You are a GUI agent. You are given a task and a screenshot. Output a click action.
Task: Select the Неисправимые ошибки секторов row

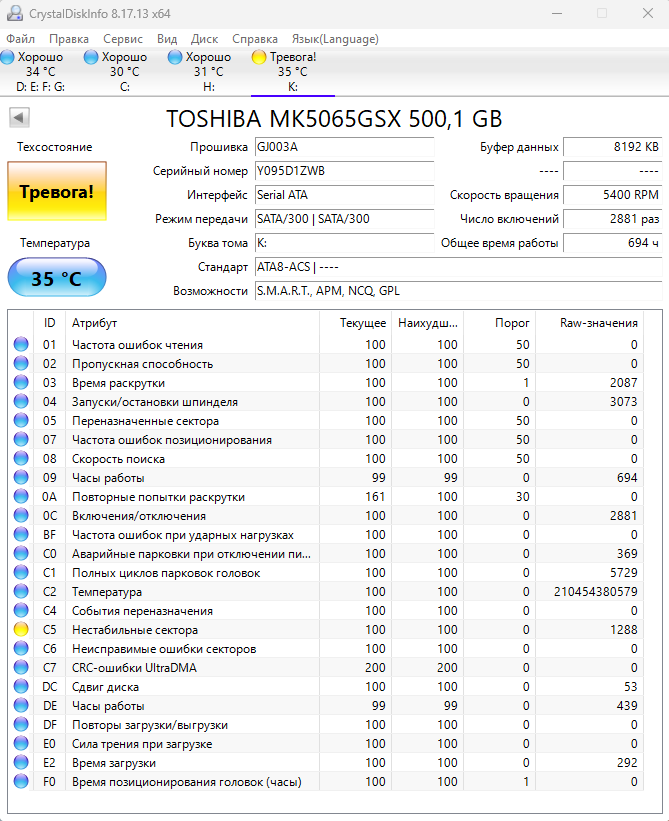[326, 649]
